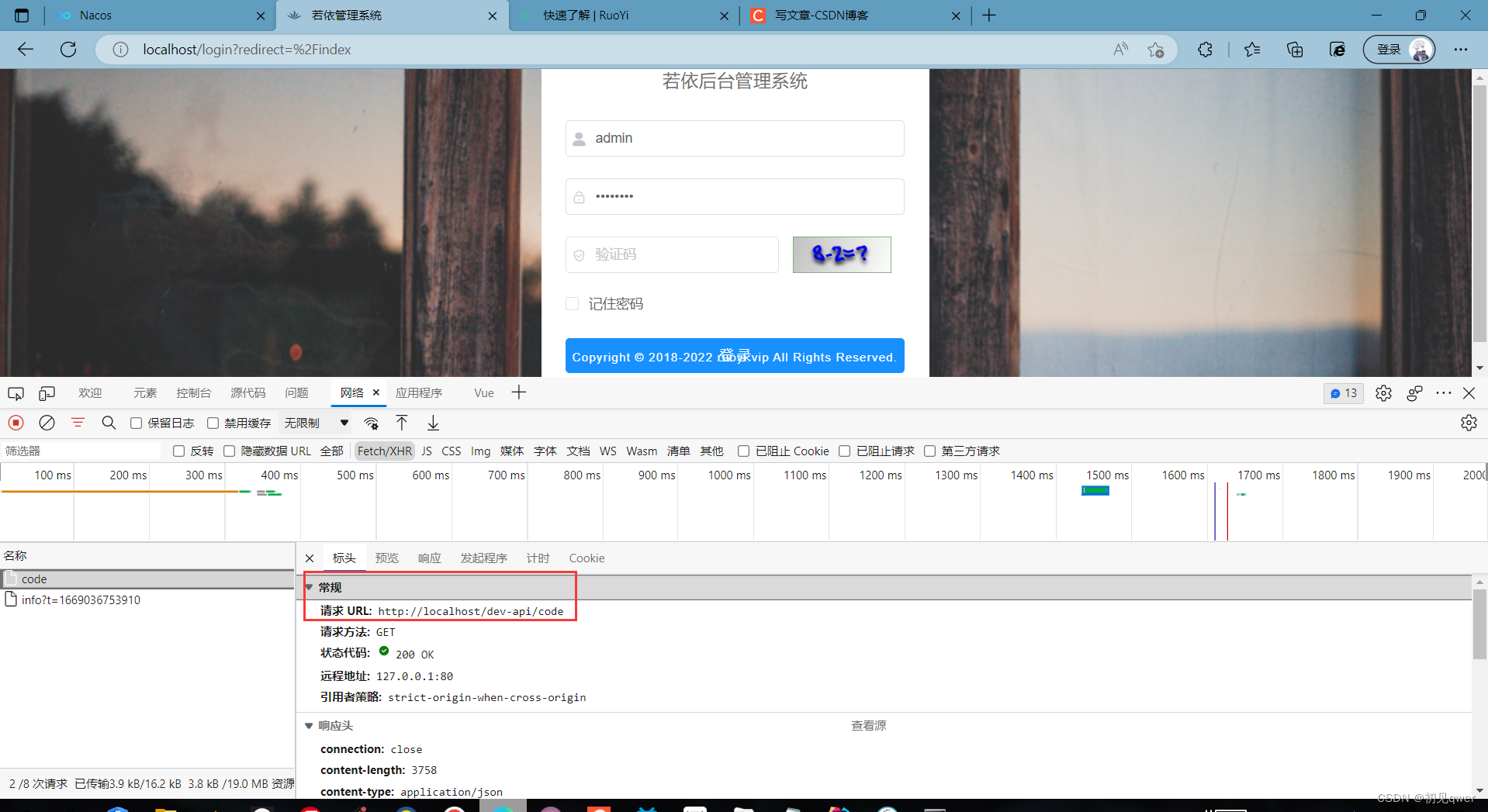Tick the 第三方请求 checkbox

[929, 451]
